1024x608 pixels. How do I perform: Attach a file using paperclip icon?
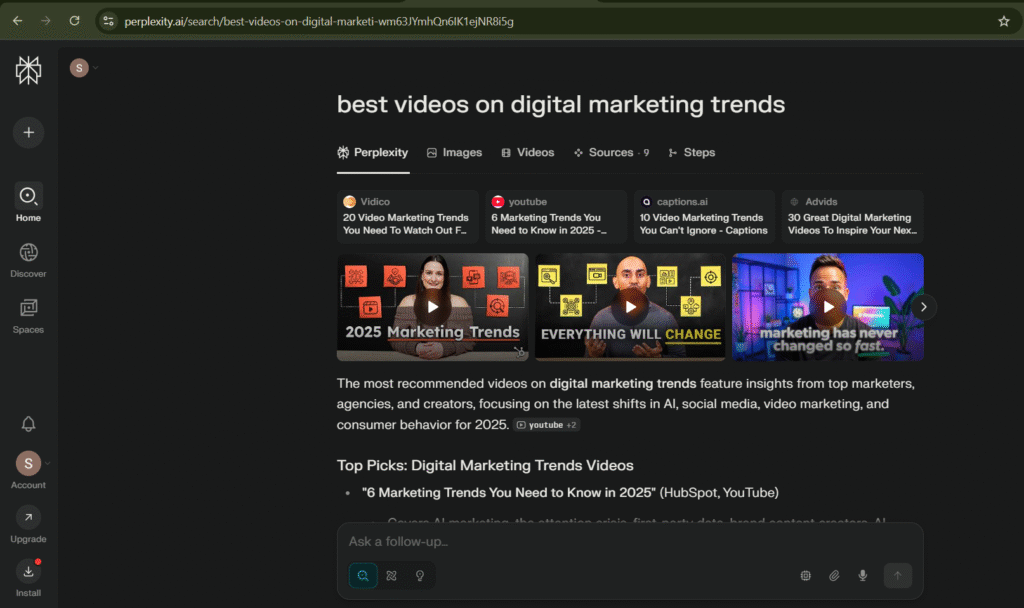pyautogui.click(x=834, y=575)
